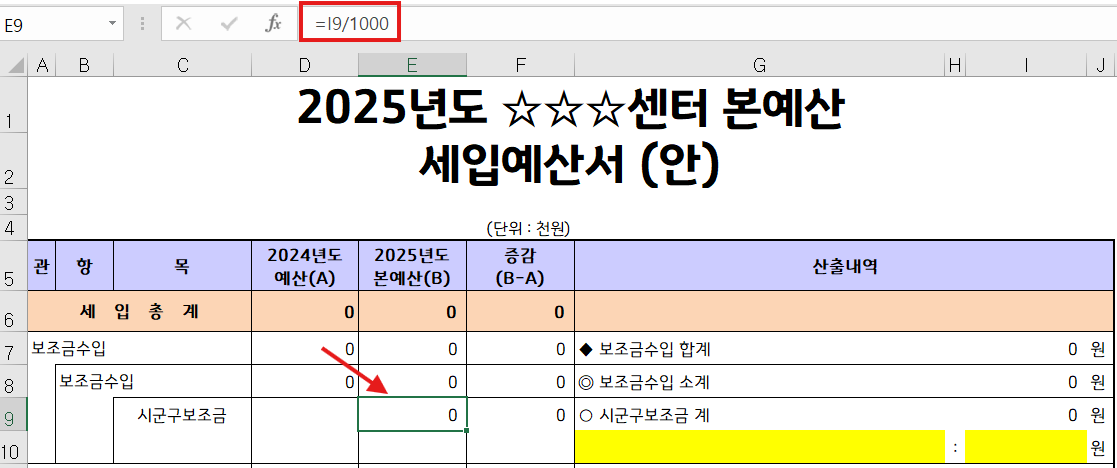Select row 9 header

coord(14,415)
